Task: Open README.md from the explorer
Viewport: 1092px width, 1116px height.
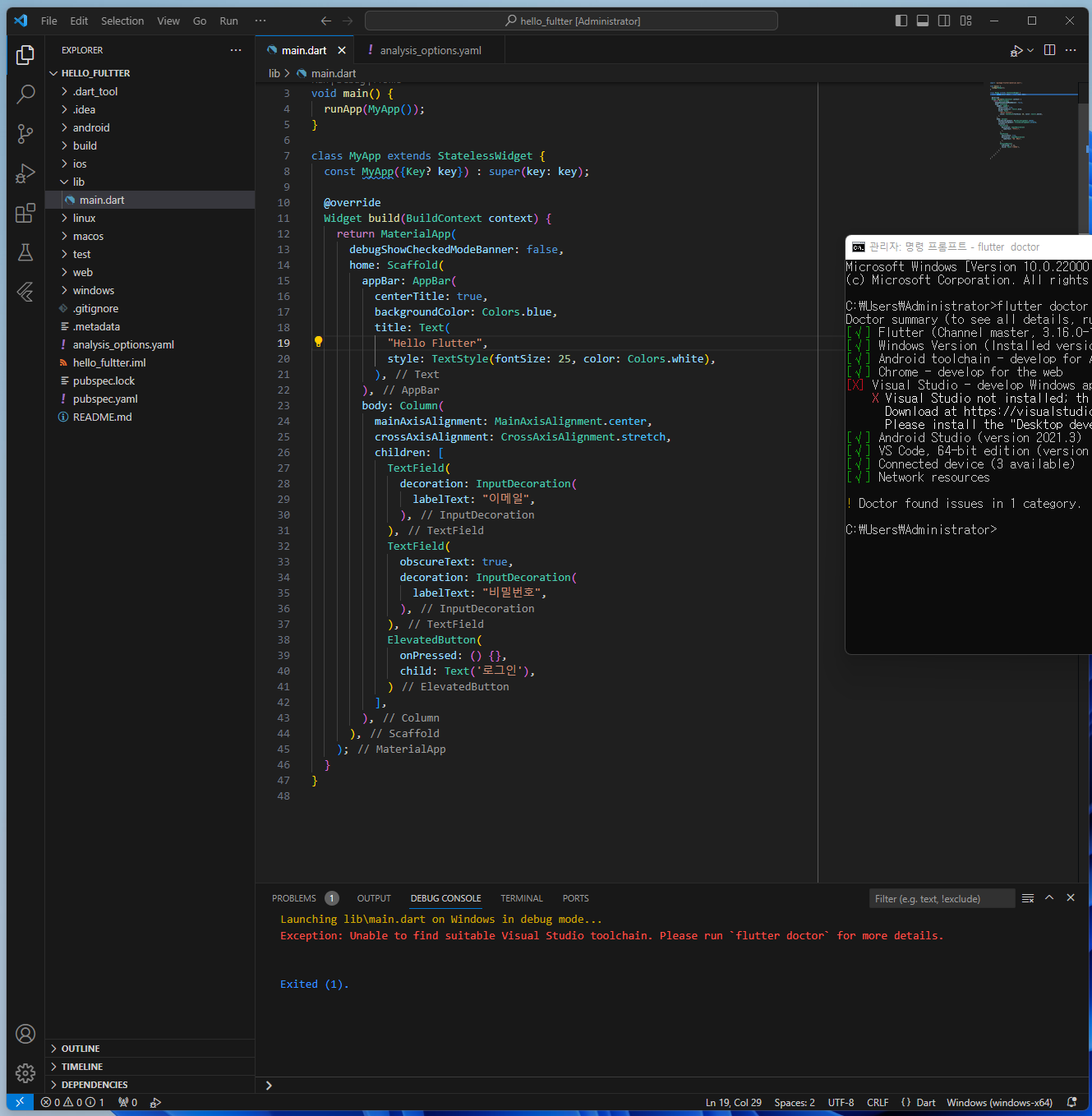Action: 150,417
